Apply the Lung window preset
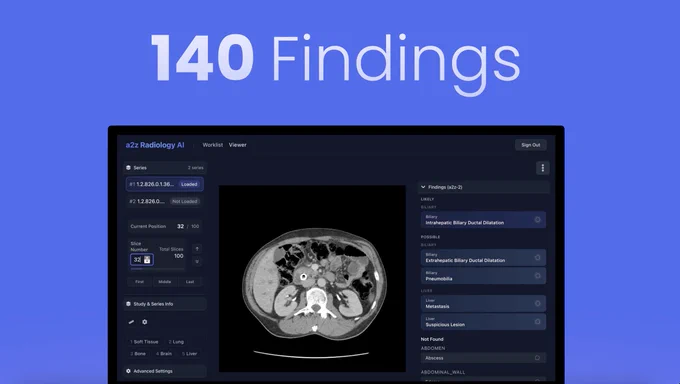 click(x=177, y=342)
